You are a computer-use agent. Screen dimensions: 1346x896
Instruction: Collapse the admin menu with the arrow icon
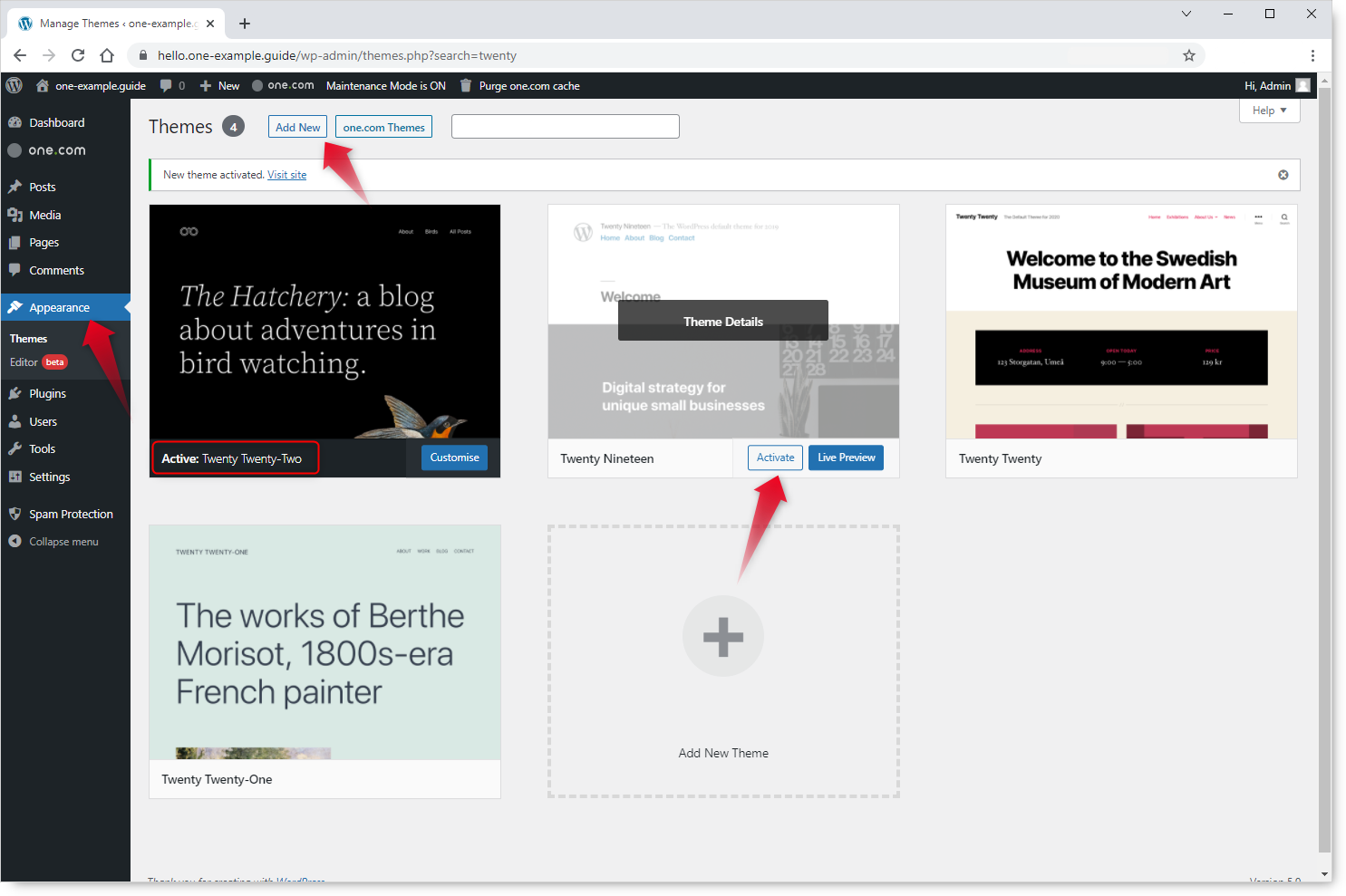point(15,541)
